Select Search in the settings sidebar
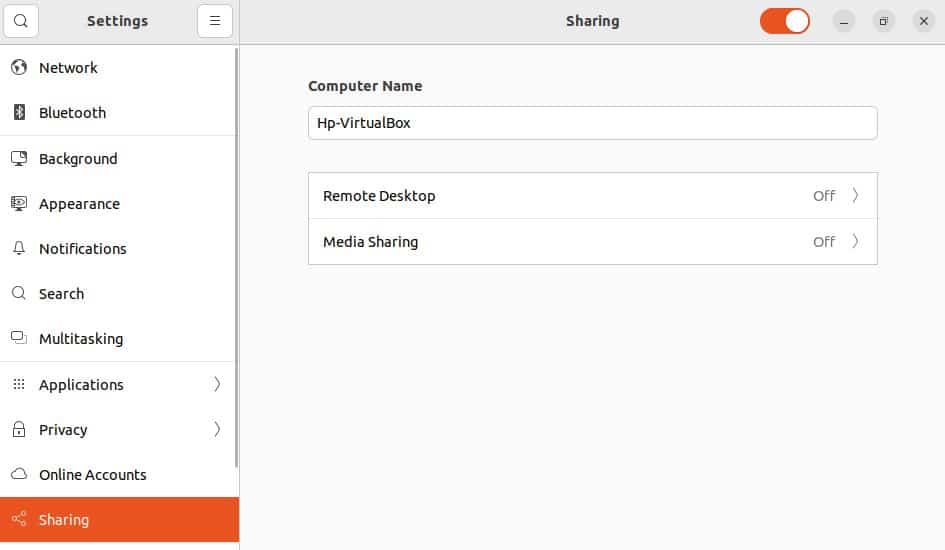Viewport: 945px width, 550px height. point(61,294)
